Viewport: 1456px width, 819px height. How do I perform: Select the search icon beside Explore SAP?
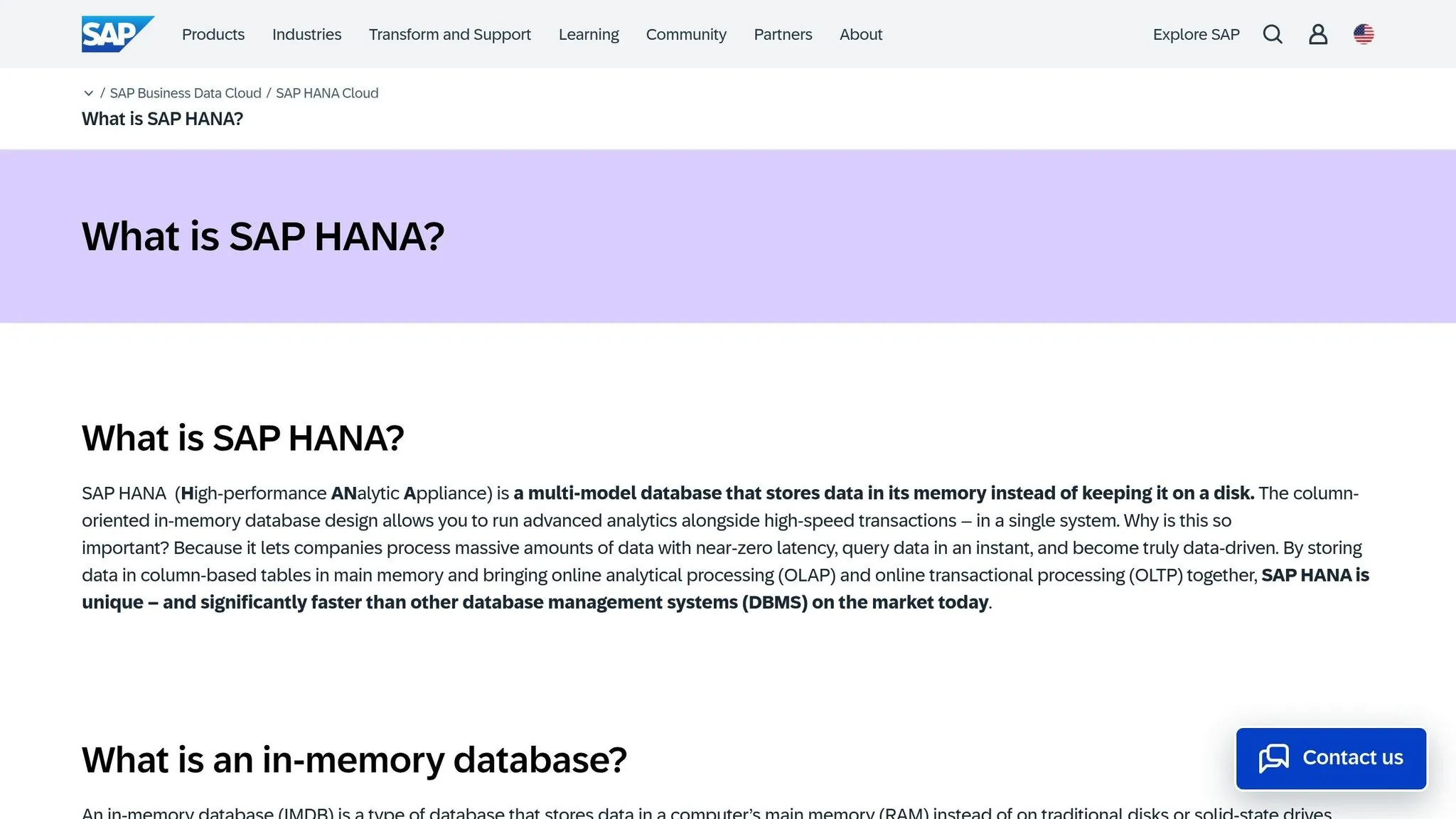point(1273,33)
